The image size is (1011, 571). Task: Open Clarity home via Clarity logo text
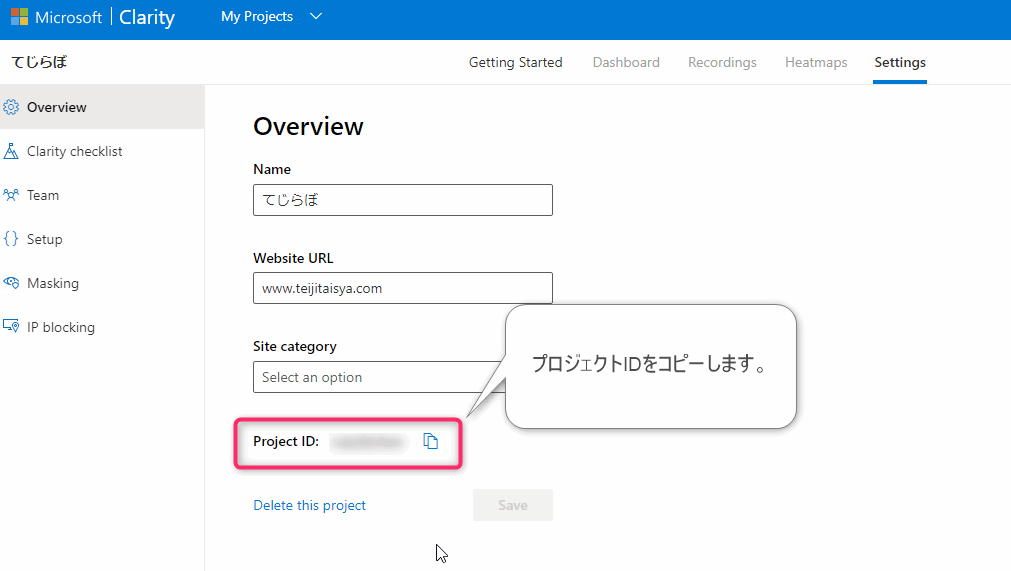(x=147, y=17)
